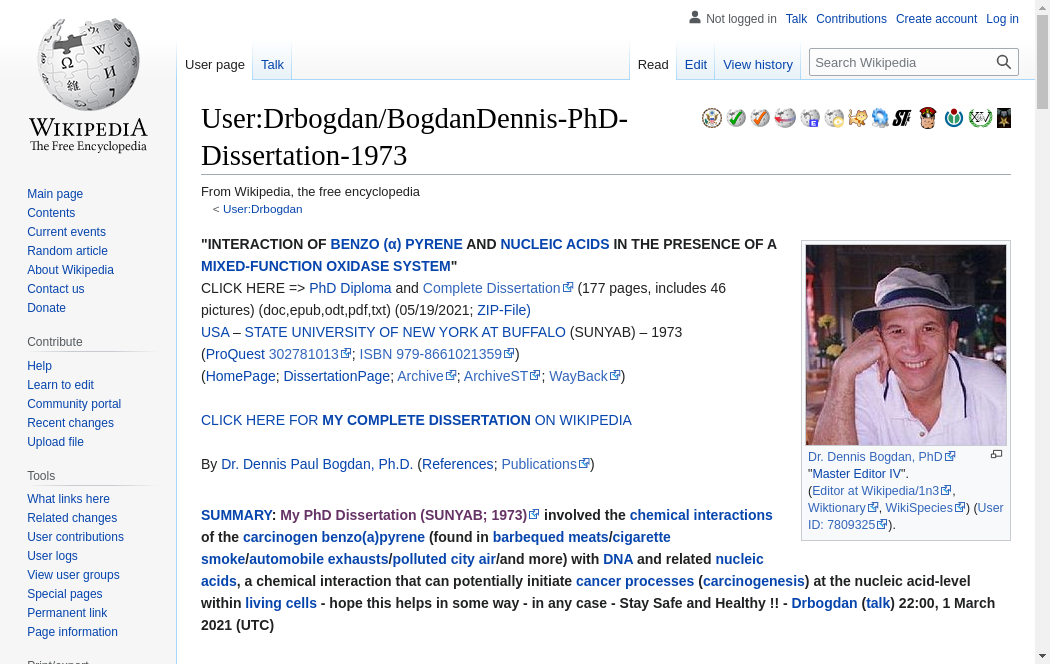Click the US Great Seal topicon
This screenshot has height=664, width=1050.
pos(712,118)
